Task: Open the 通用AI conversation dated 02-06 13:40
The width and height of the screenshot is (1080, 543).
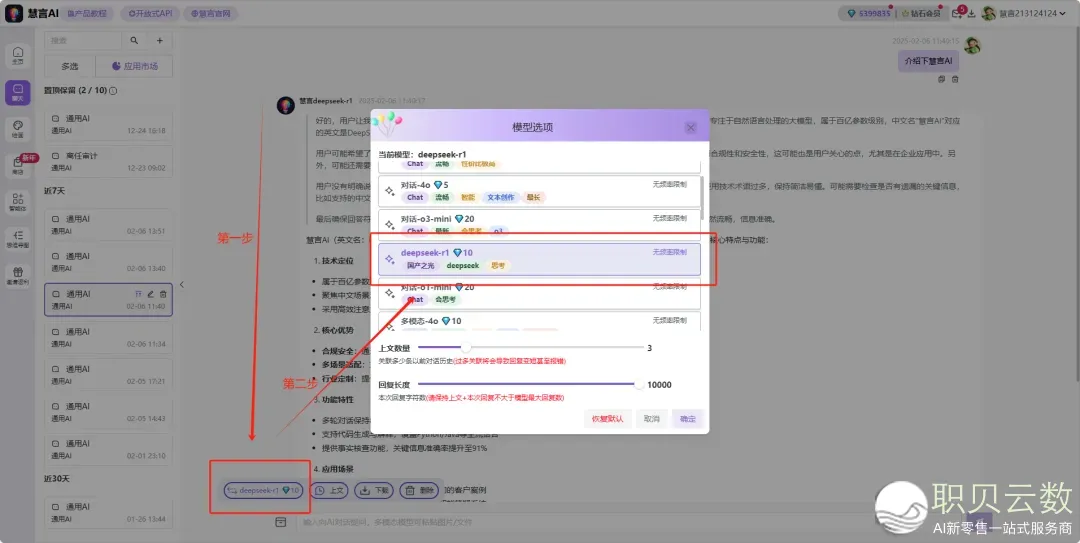Action: [108, 262]
